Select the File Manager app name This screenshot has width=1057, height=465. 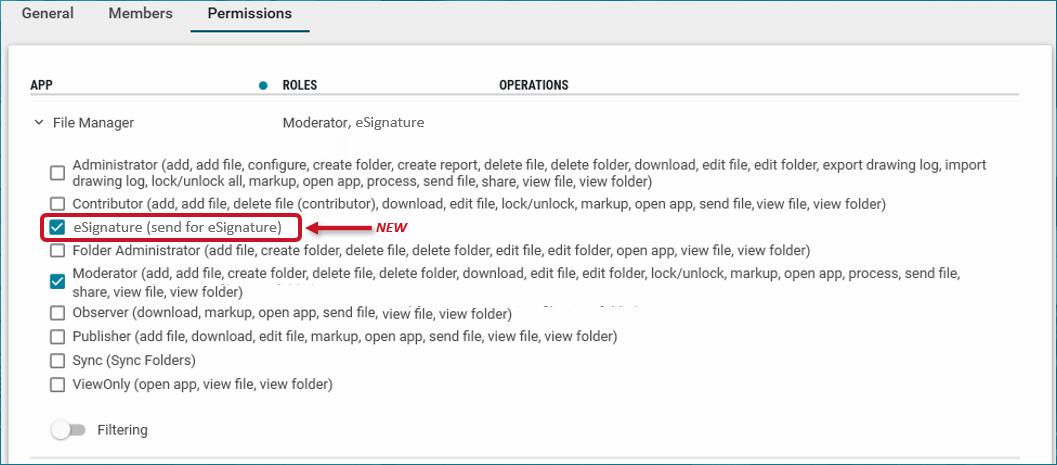click(x=93, y=123)
